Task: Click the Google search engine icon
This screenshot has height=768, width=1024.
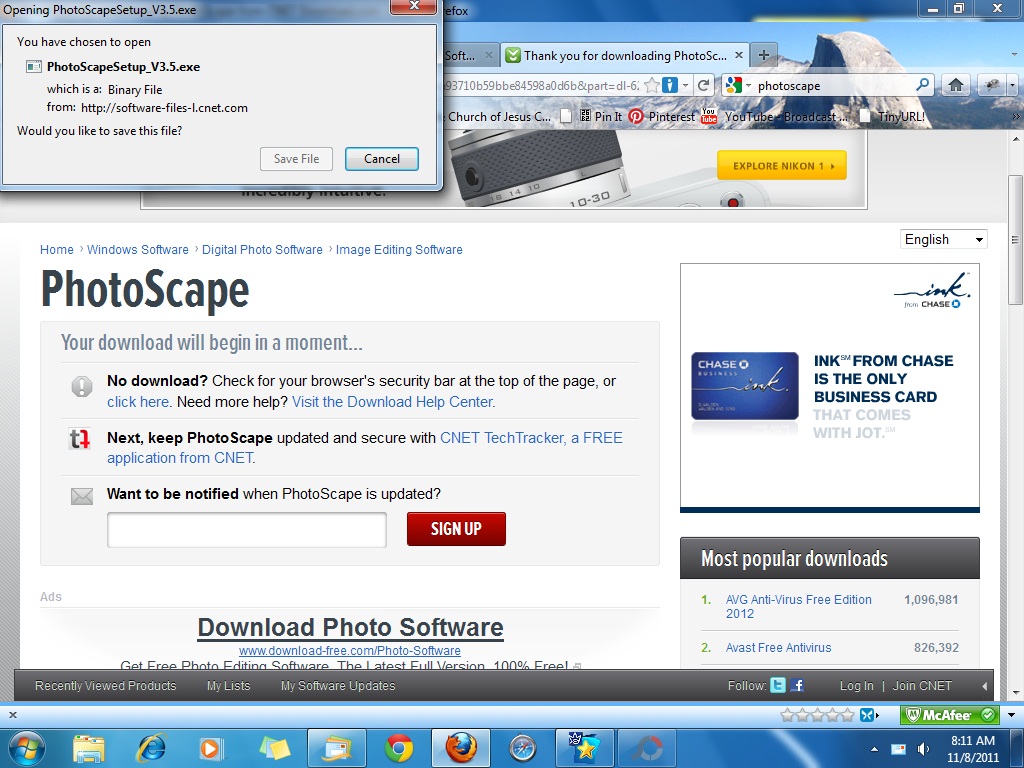Action: tap(733, 86)
